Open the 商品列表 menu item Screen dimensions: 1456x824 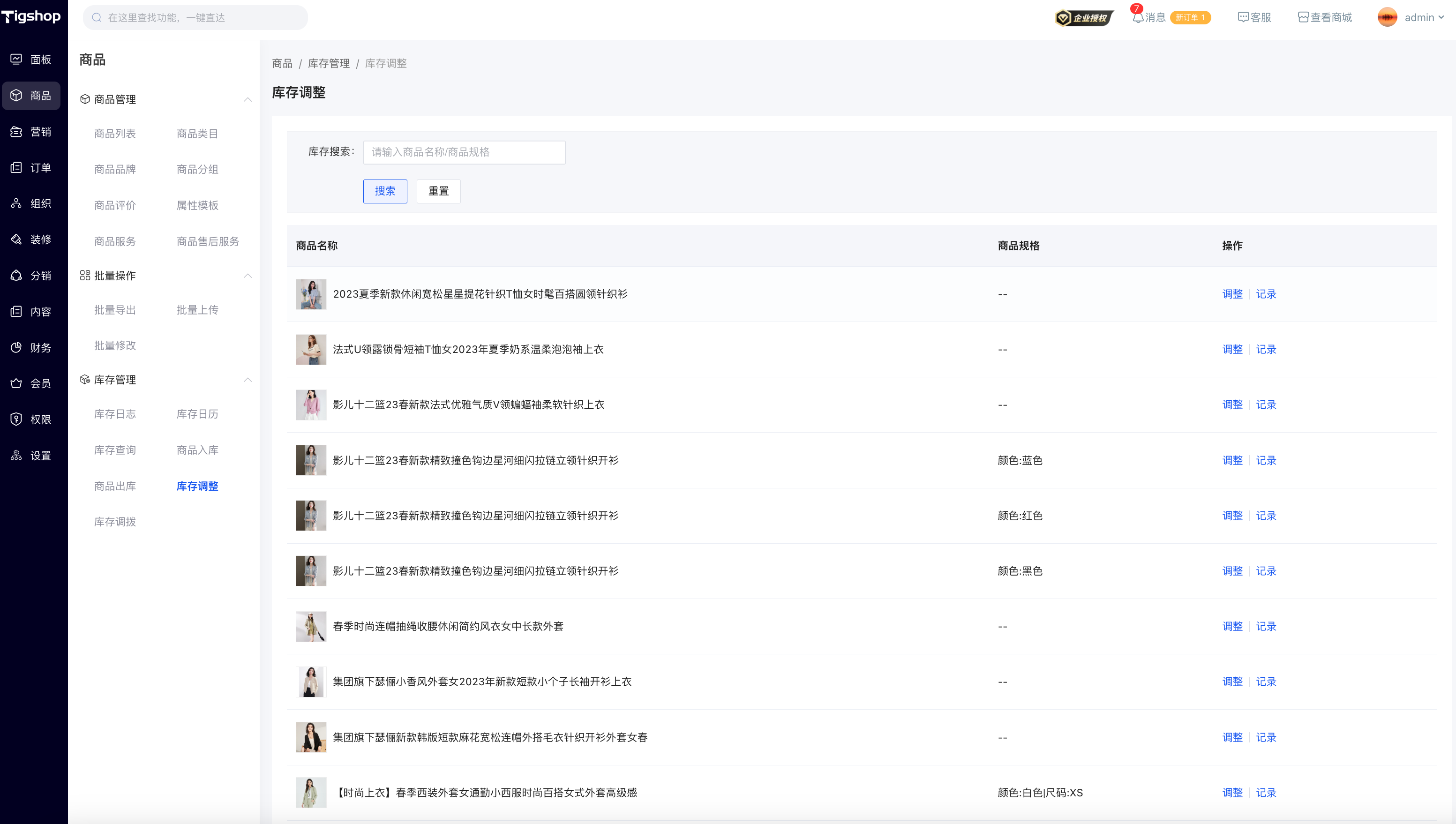tap(115, 134)
